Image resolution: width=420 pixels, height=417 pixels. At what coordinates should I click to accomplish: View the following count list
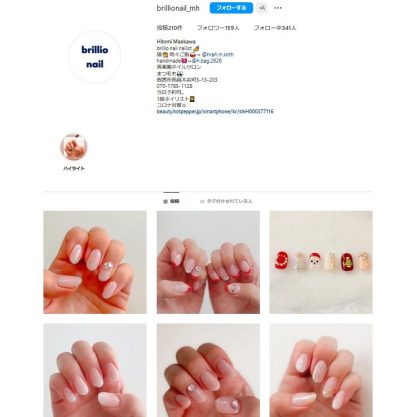click(275, 28)
